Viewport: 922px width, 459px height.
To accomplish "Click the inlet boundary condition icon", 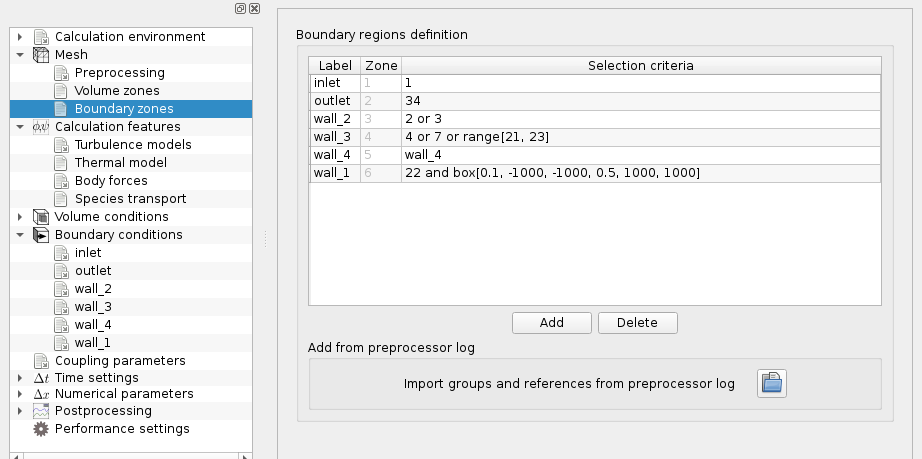I will click(61, 253).
